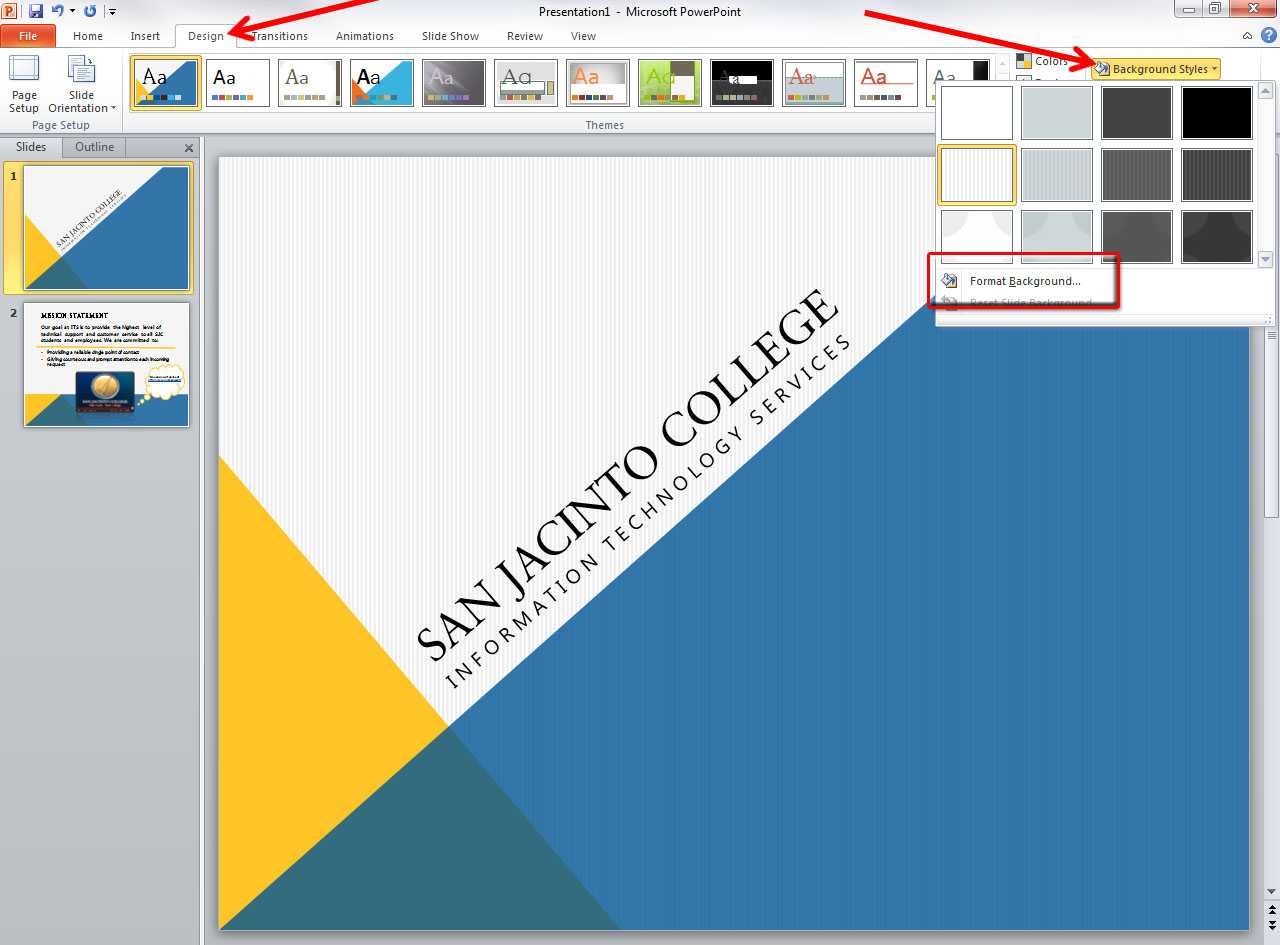Image resolution: width=1280 pixels, height=945 pixels.
Task: Open the Background Styles dropdown
Action: 1155,69
